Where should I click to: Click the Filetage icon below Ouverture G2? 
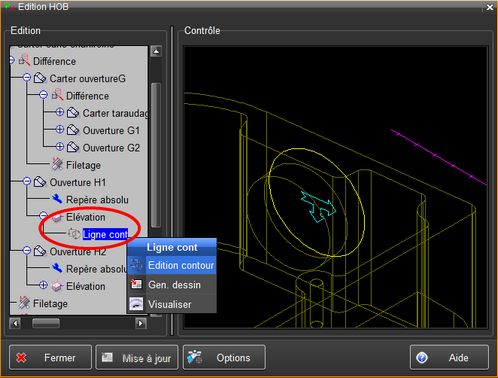coord(57,164)
